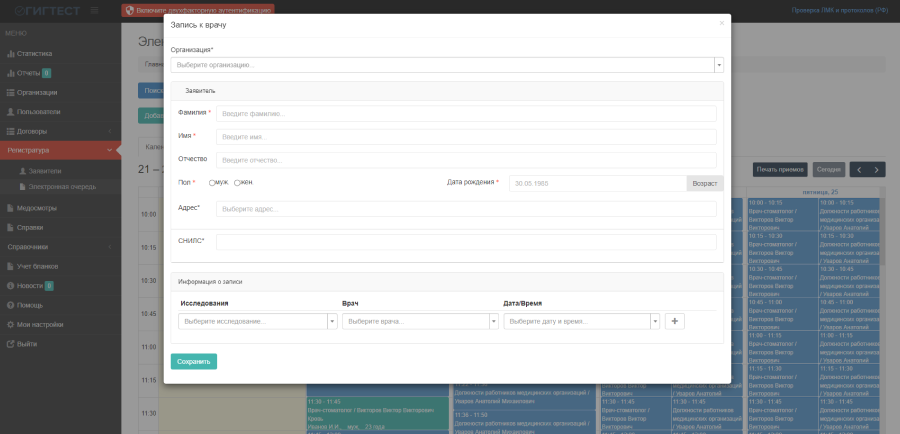Click the Помощь question icon in sidebar
900x434 pixels.
[x=10, y=305]
